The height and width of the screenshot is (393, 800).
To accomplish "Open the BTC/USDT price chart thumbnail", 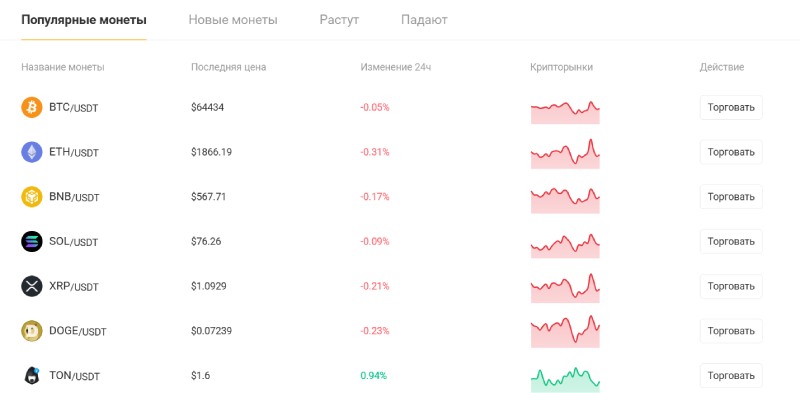I will click(x=565, y=112).
